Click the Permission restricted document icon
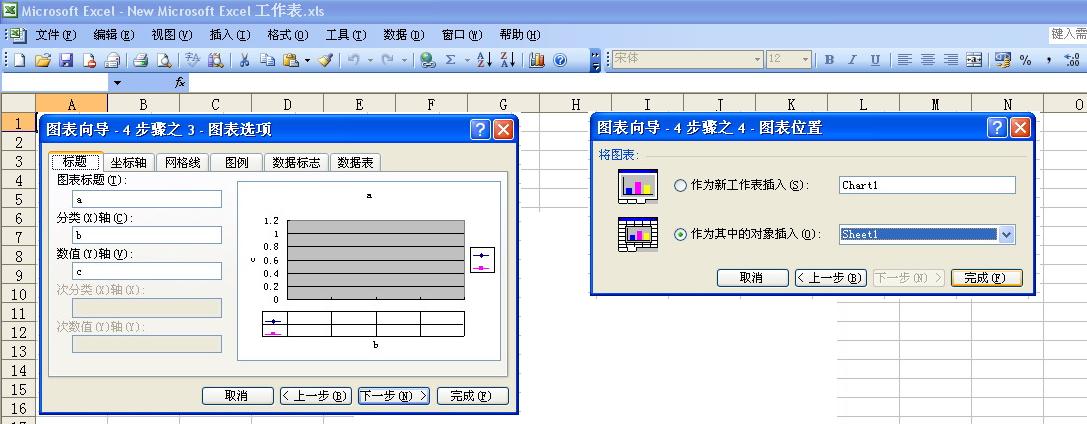 (x=89, y=60)
